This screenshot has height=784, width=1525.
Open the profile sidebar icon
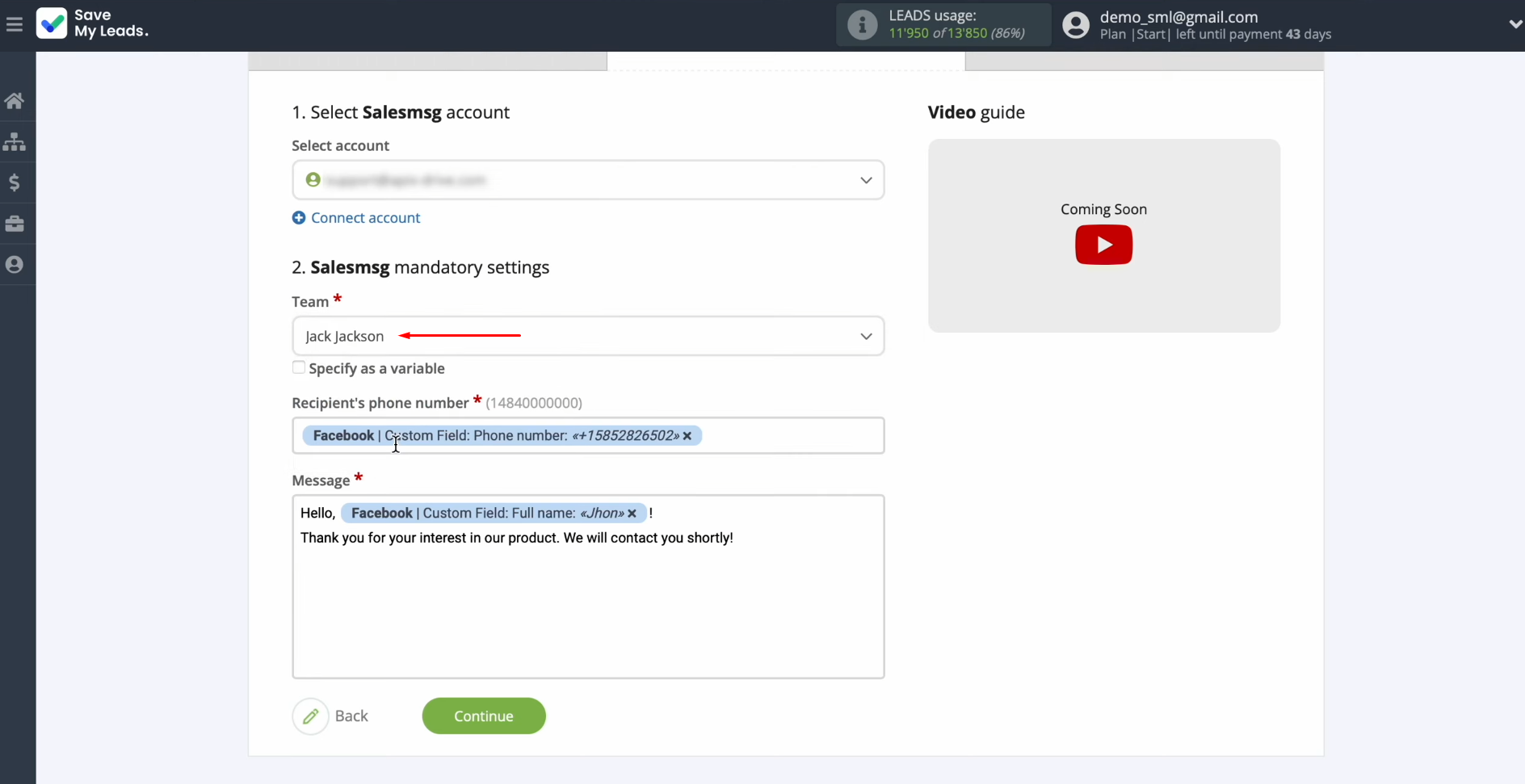(15, 265)
